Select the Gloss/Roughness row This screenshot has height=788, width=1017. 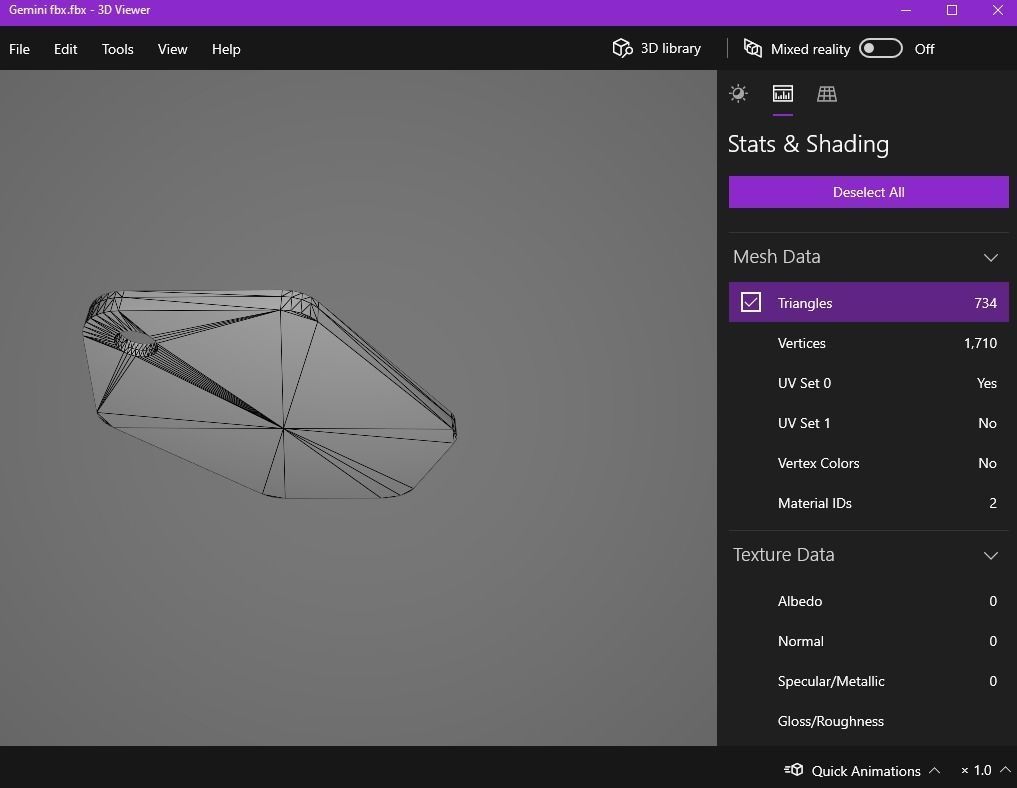click(x=868, y=721)
